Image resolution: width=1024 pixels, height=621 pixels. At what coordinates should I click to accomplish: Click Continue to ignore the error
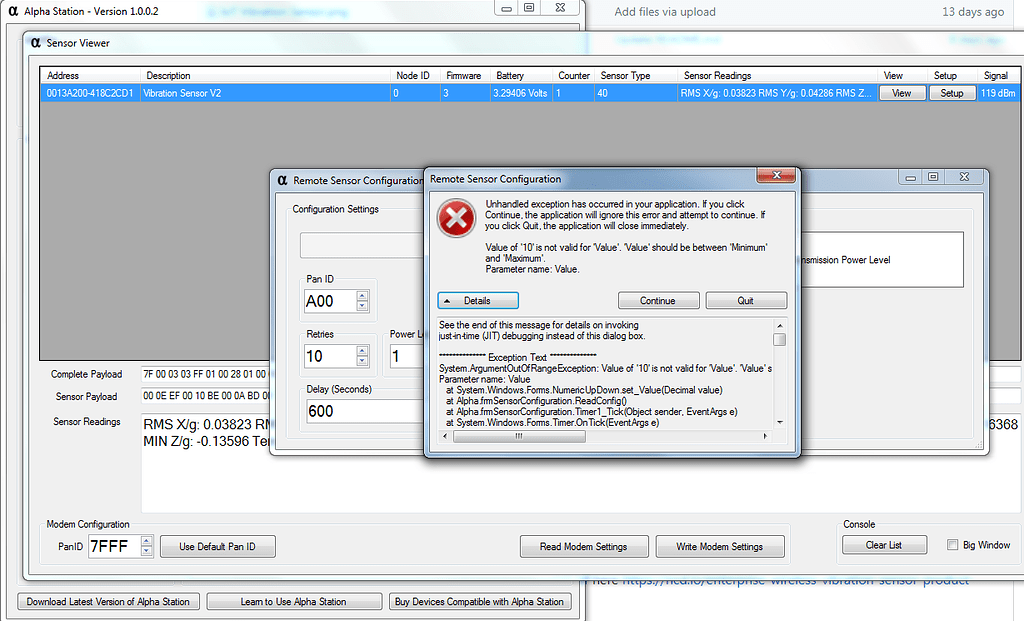(x=658, y=300)
